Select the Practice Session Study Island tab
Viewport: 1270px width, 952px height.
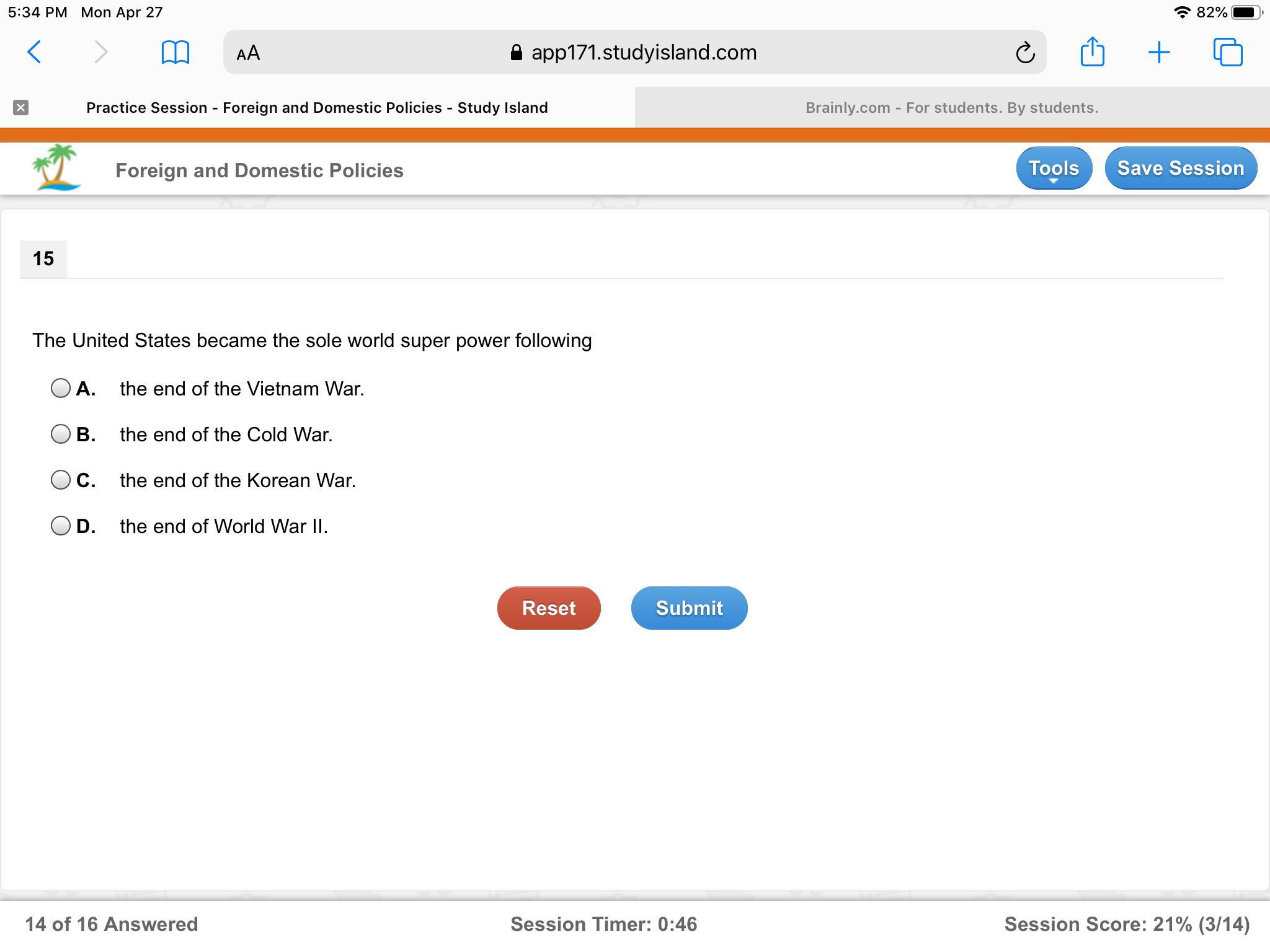click(x=316, y=108)
